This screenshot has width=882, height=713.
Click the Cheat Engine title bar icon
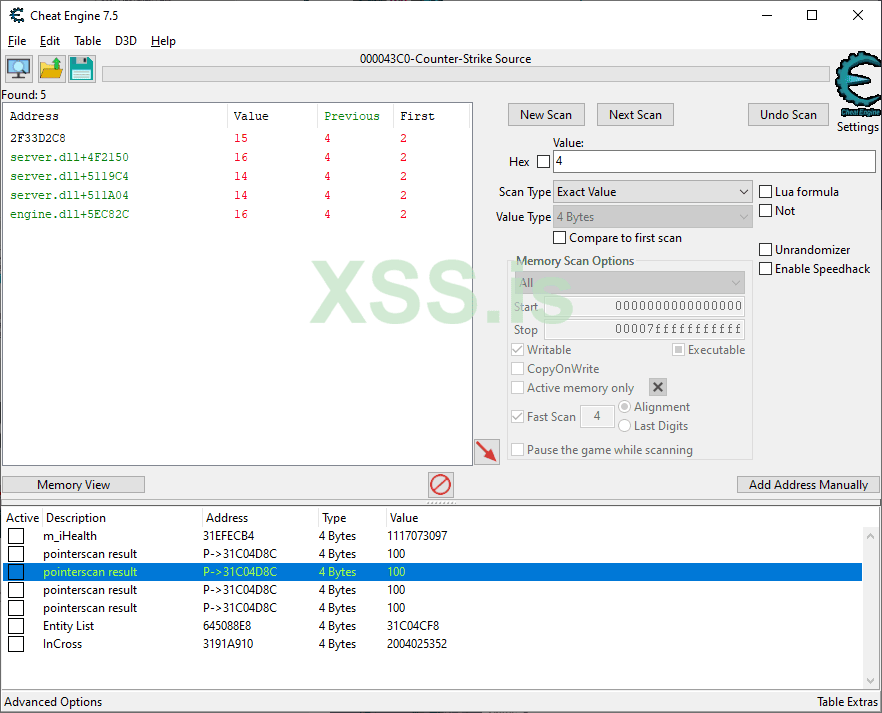tap(17, 16)
